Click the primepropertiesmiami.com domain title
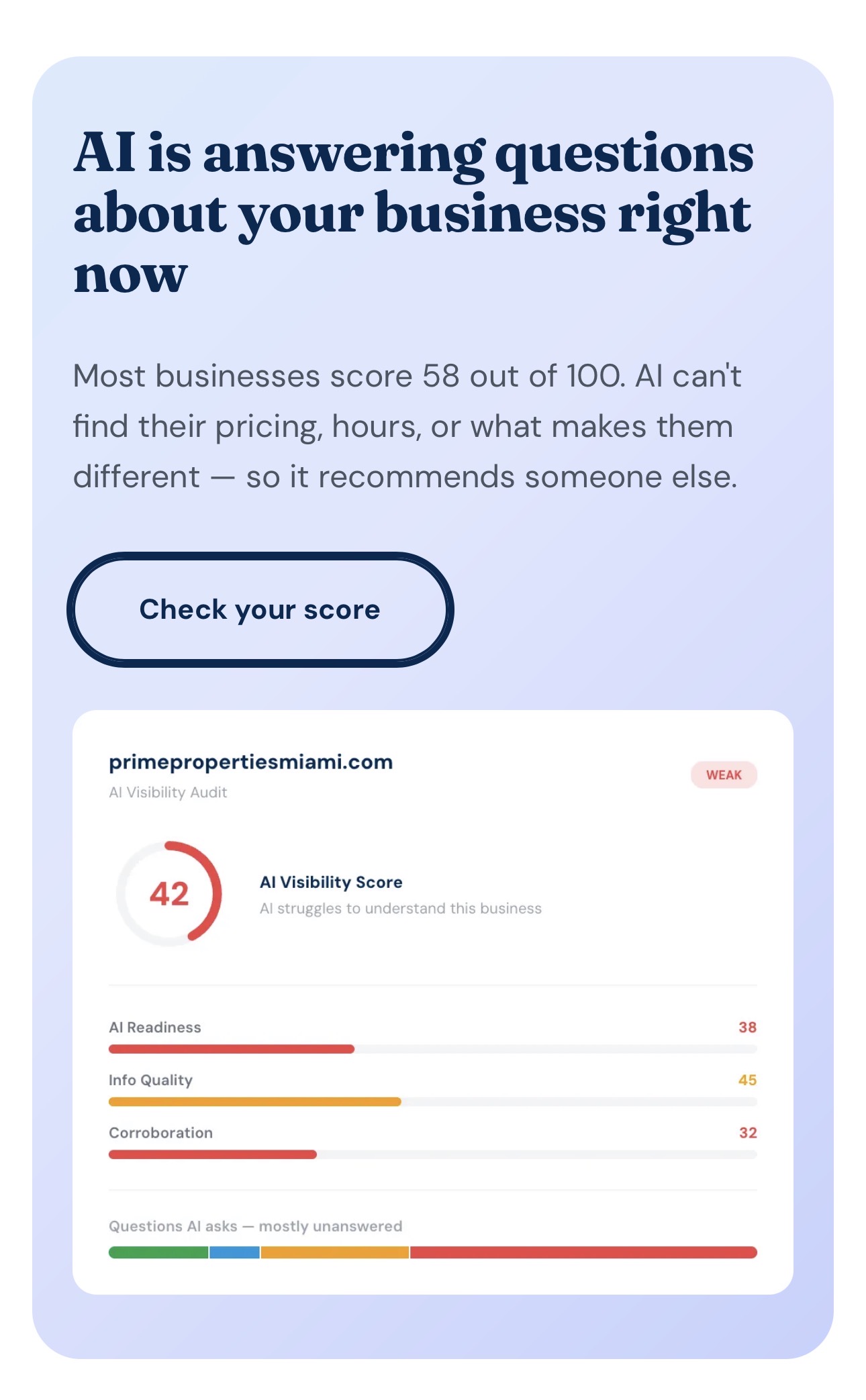The image size is (866, 1400). click(250, 762)
